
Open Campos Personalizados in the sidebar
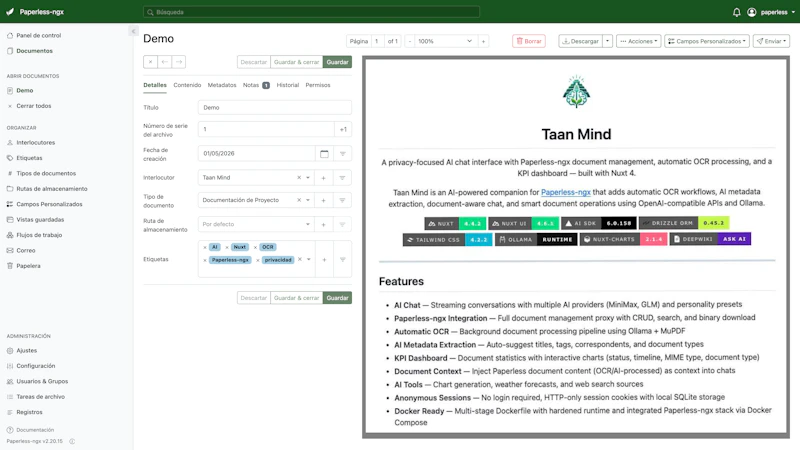(x=44, y=204)
